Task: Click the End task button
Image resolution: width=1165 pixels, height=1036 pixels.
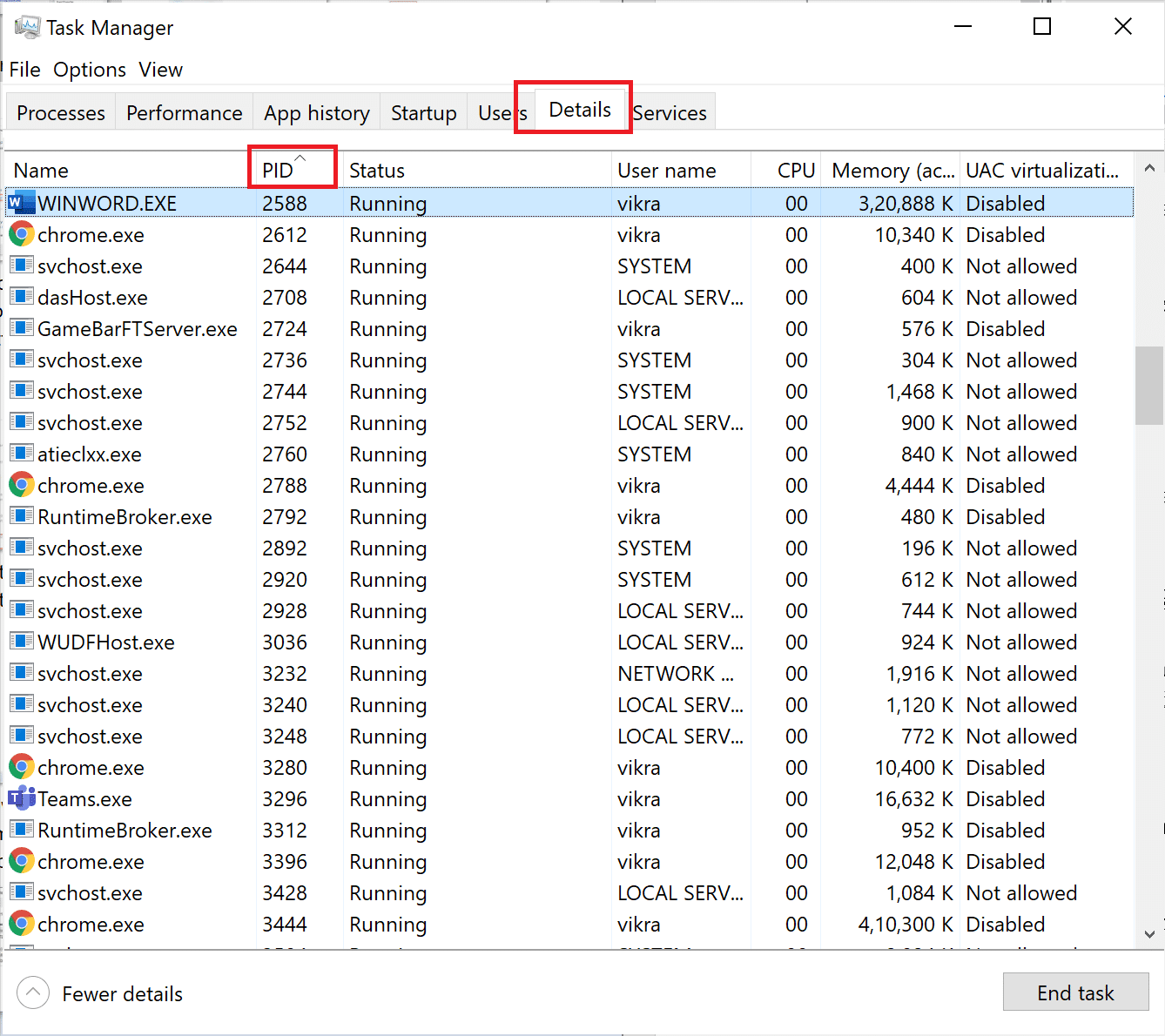Action: (x=1075, y=992)
